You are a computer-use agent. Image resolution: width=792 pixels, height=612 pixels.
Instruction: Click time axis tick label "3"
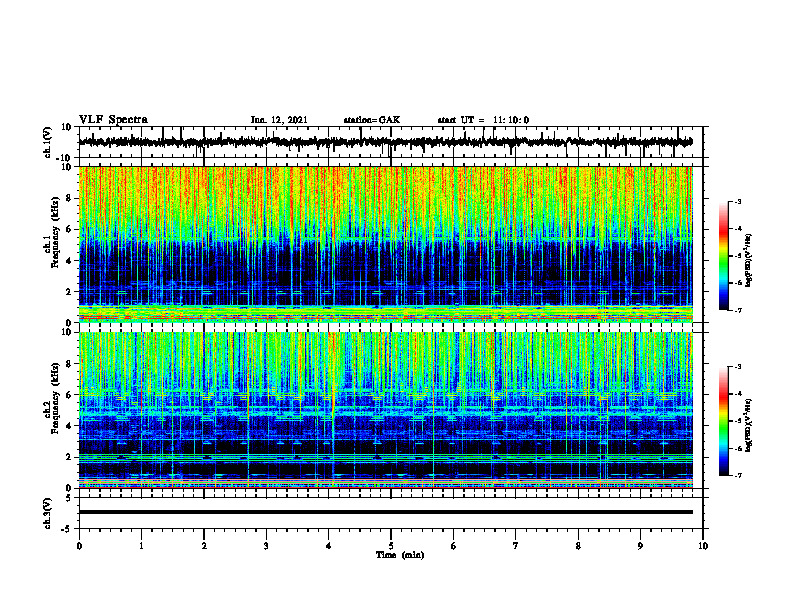click(266, 546)
